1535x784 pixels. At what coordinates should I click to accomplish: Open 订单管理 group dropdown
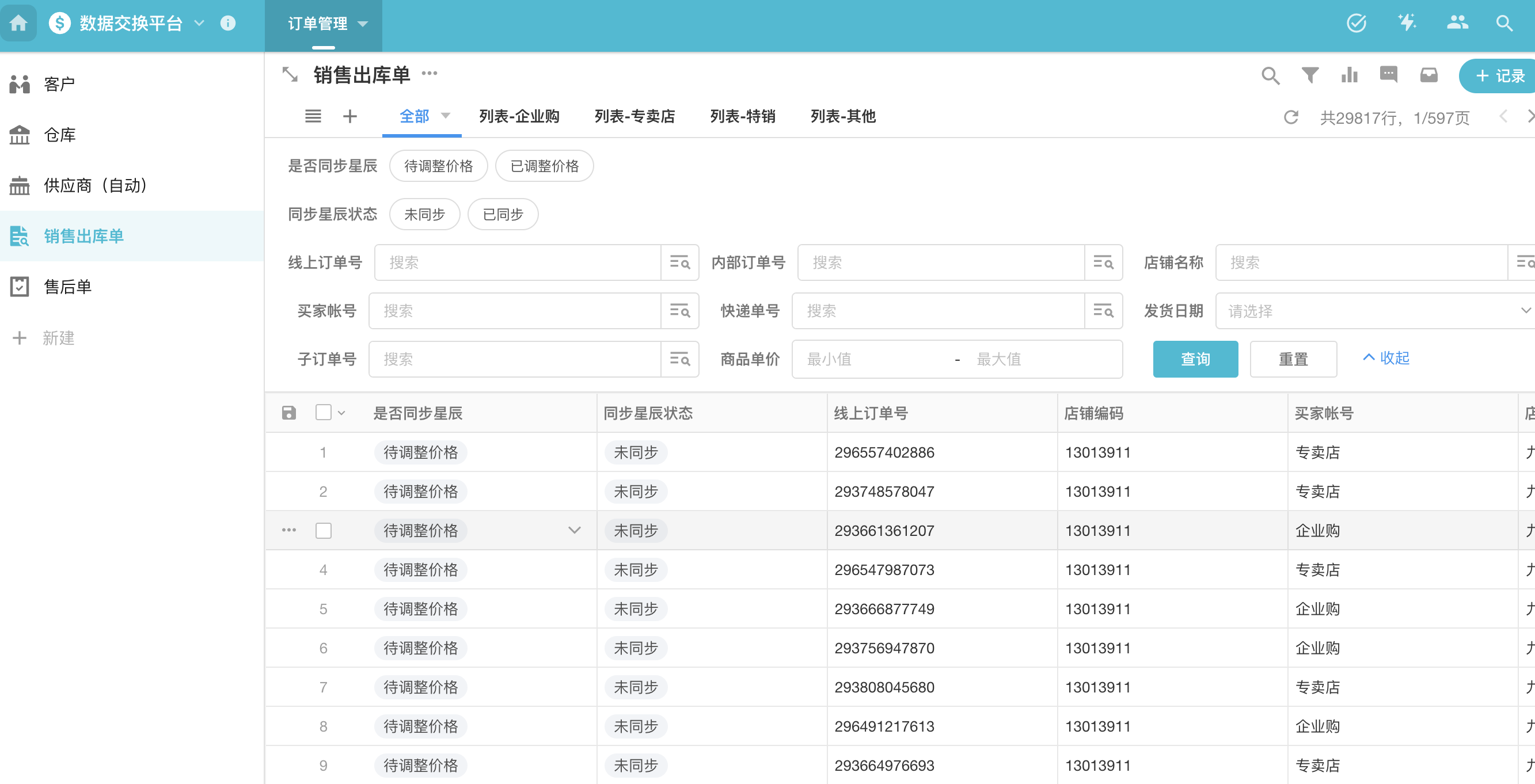coord(362,24)
